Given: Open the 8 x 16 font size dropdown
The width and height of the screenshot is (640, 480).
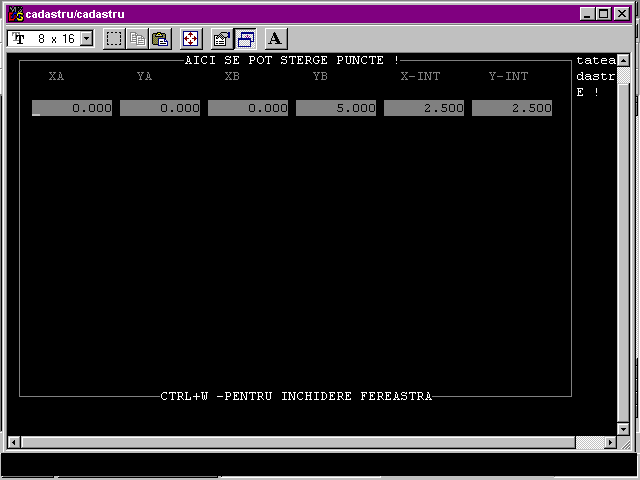Looking at the screenshot, I should click(x=86, y=39).
